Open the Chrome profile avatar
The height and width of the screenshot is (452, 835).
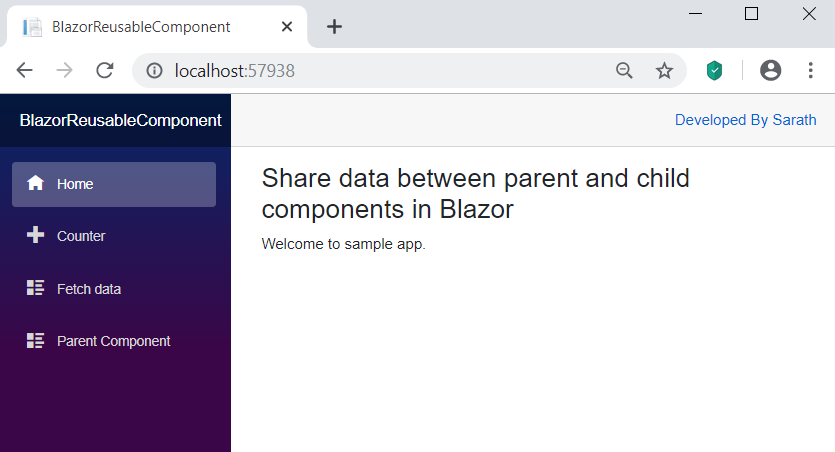click(x=770, y=70)
